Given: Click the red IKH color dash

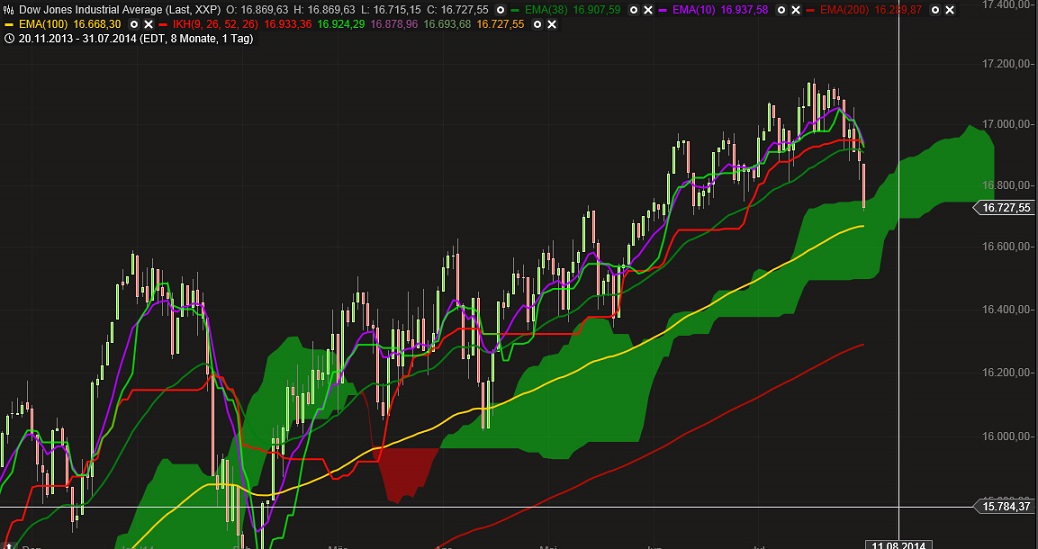Looking at the screenshot, I should pos(164,25).
